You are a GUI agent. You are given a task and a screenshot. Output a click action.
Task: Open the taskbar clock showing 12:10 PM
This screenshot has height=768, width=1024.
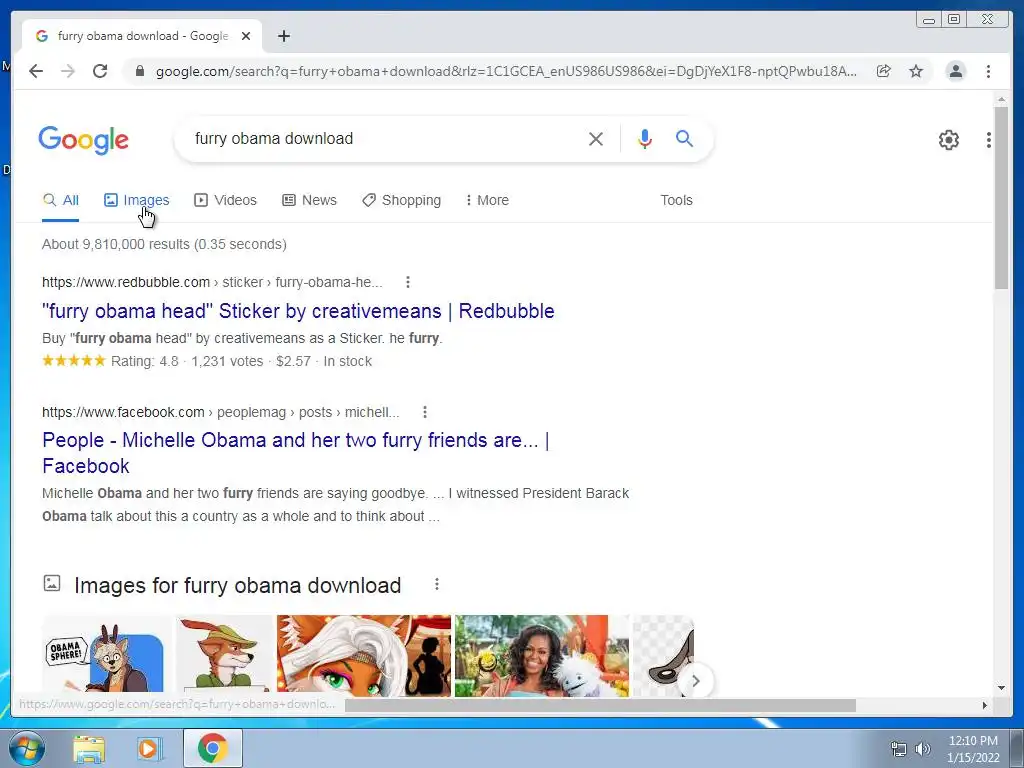point(973,749)
